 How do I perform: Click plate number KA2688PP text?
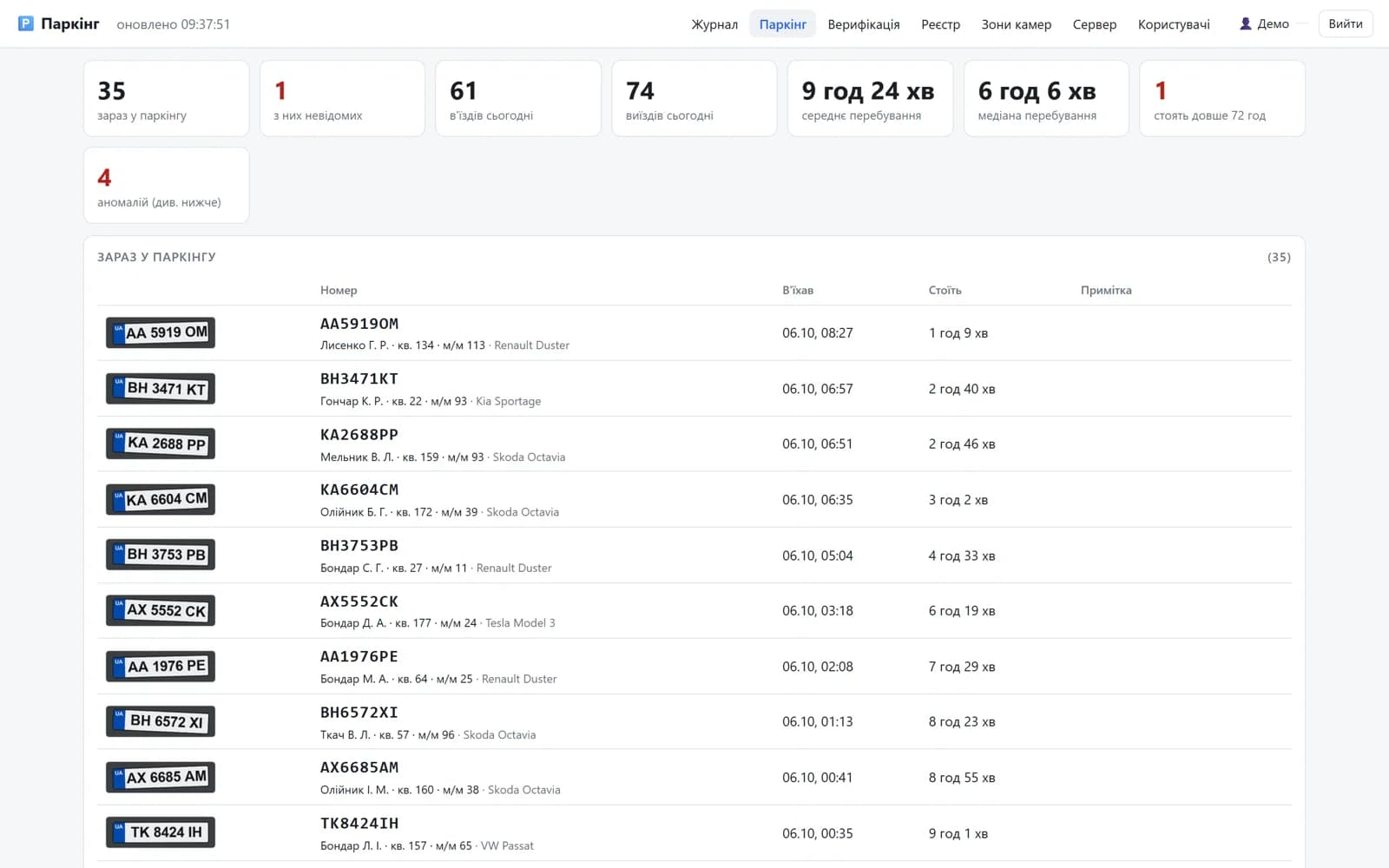coord(359,435)
